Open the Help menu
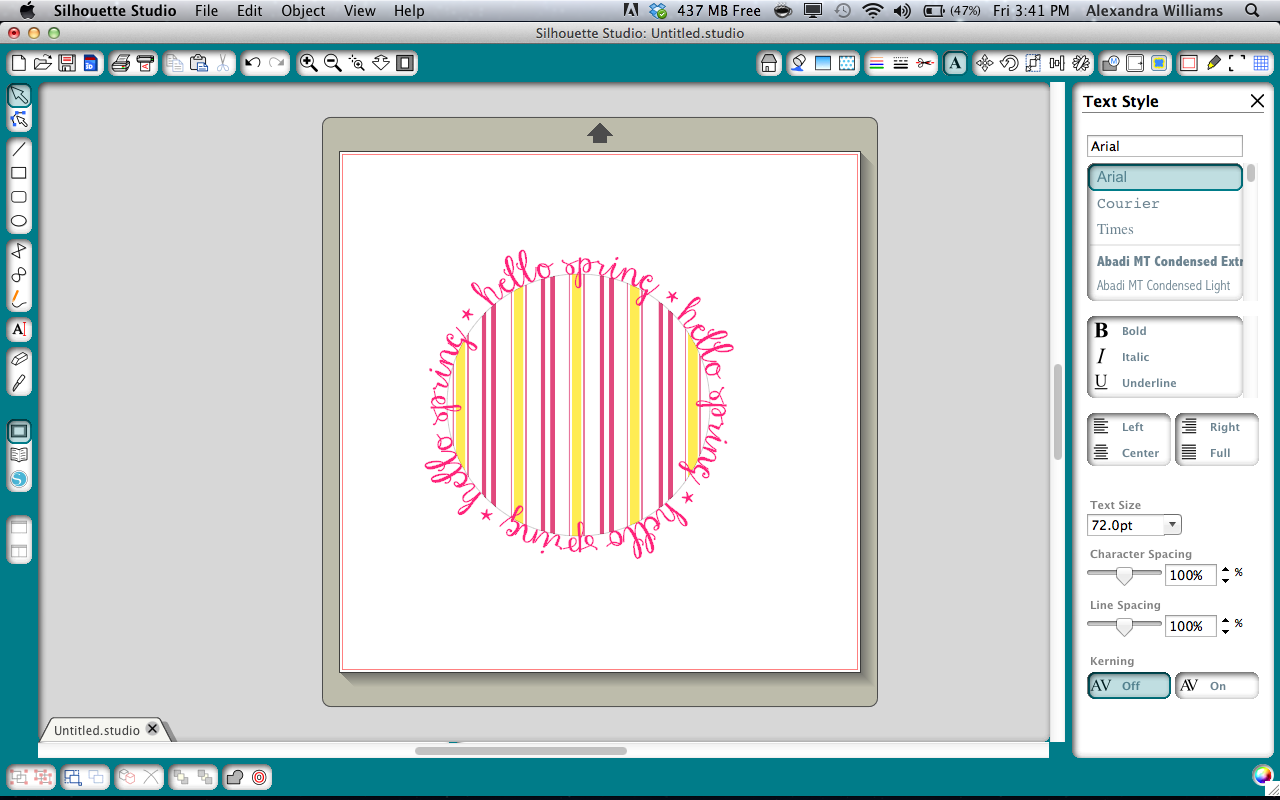The width and height of the screenshot is (1280, 800). point(409,11)
